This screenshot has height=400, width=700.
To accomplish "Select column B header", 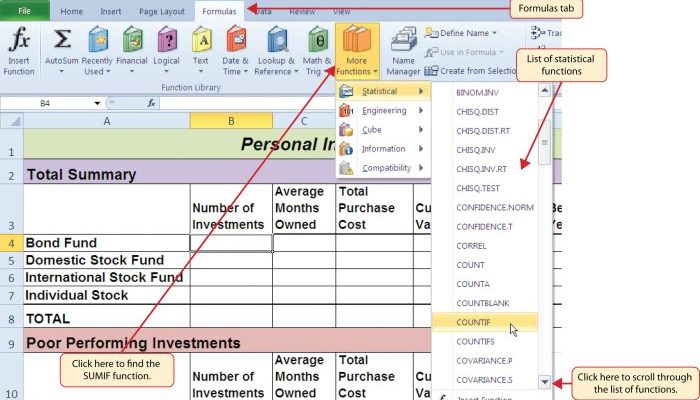I will (x=231, y=121).
